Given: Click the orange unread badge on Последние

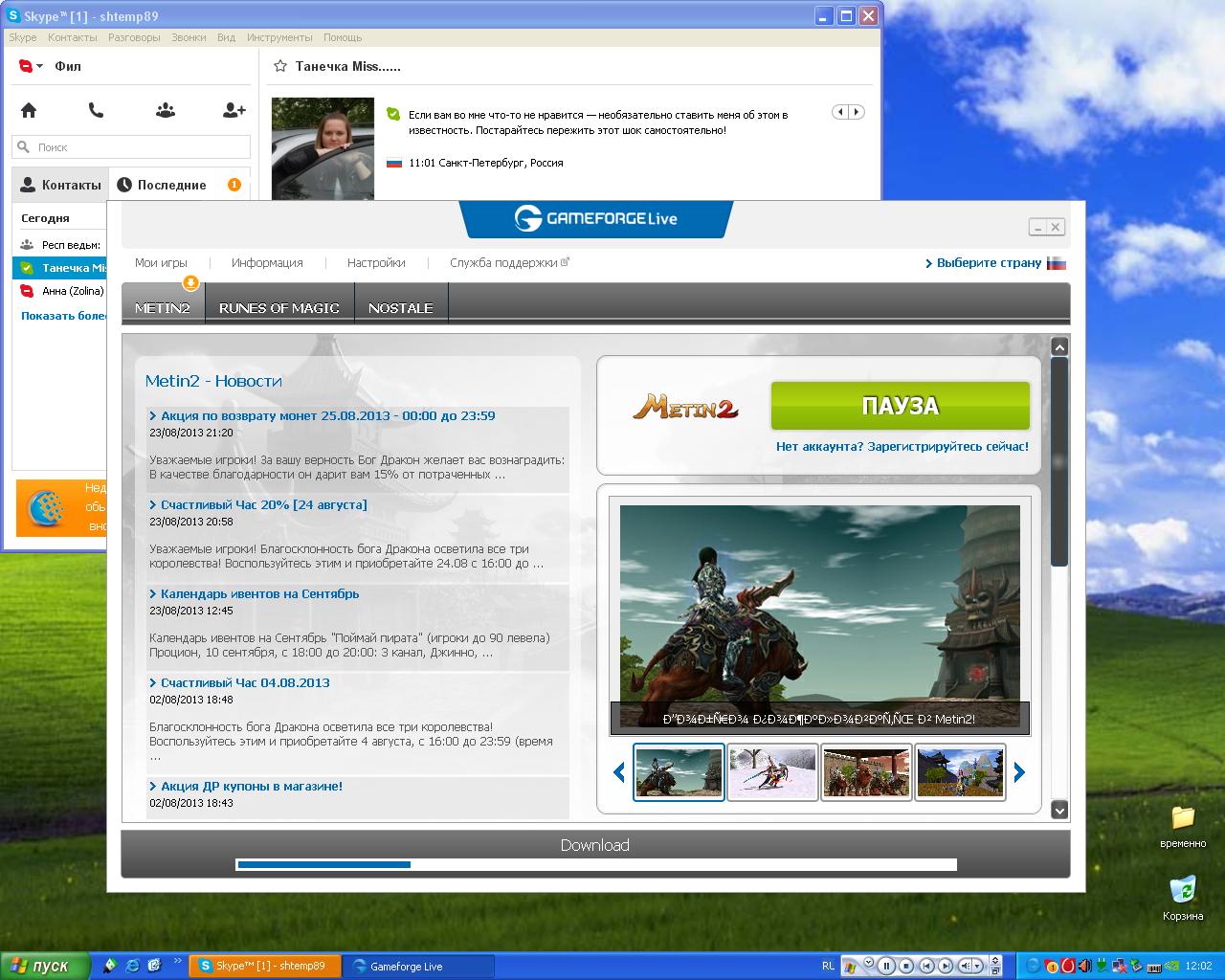Looking at the screenshot, I should pos(234,185).
